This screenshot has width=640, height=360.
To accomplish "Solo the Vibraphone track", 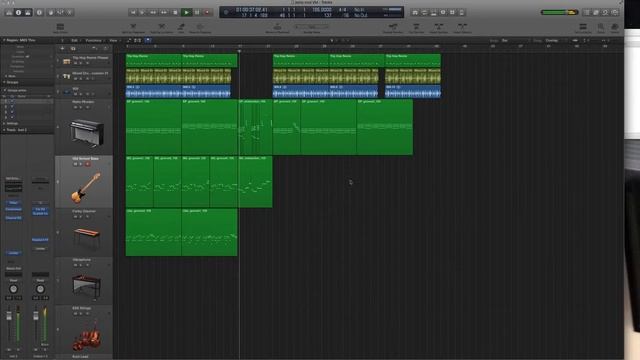I will (x=81, y=265).
